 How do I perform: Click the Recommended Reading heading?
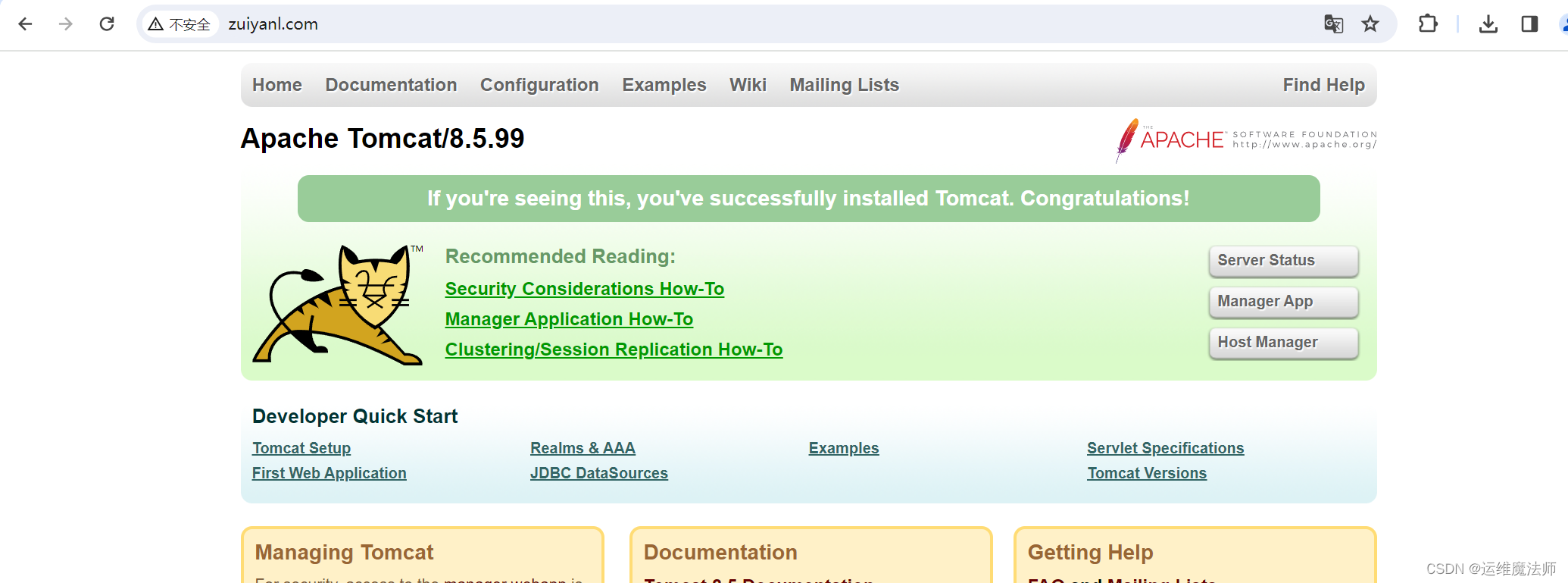(x=561, y=256)
